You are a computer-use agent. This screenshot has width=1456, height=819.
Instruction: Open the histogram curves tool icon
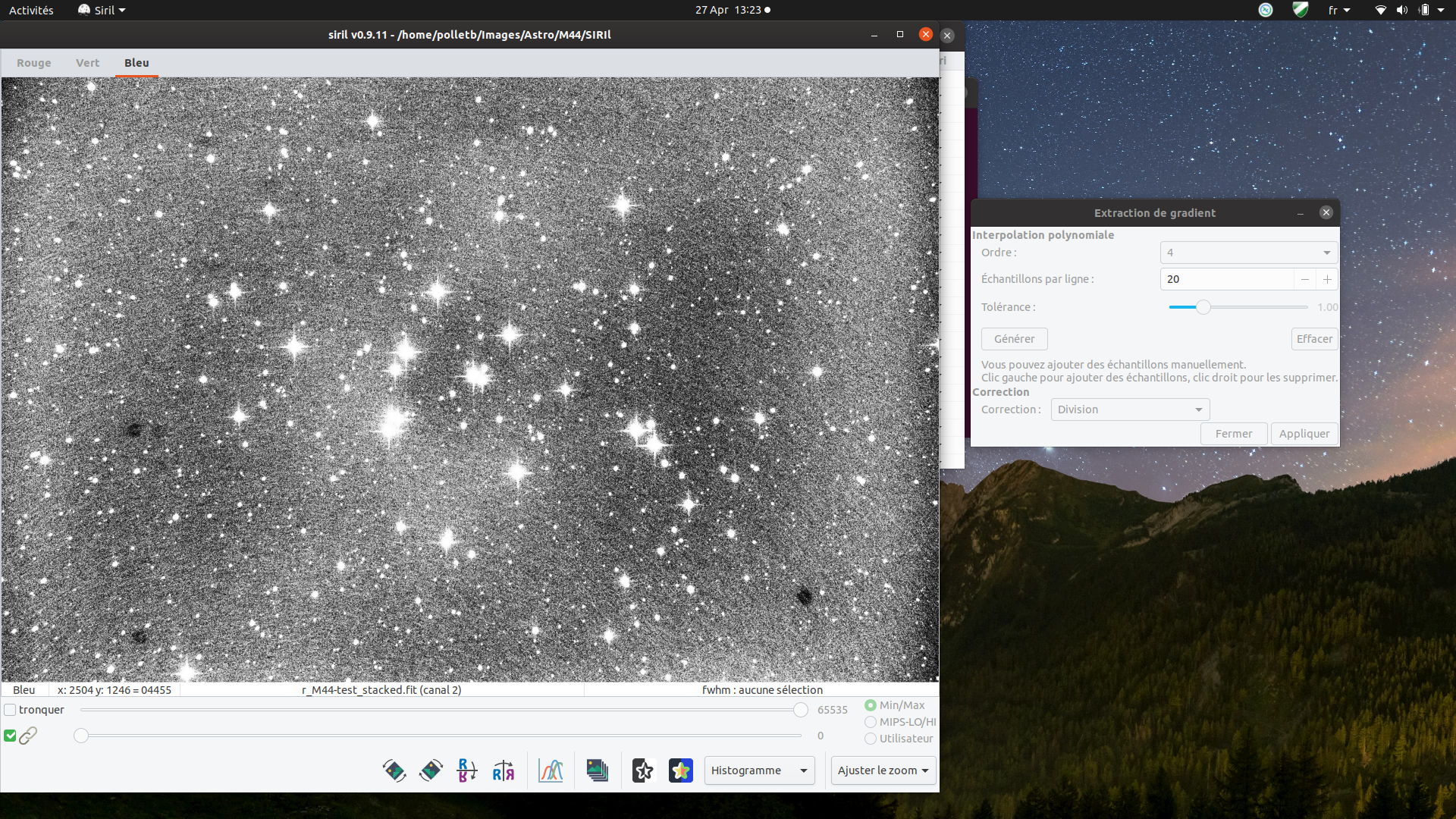coord(551,770)
